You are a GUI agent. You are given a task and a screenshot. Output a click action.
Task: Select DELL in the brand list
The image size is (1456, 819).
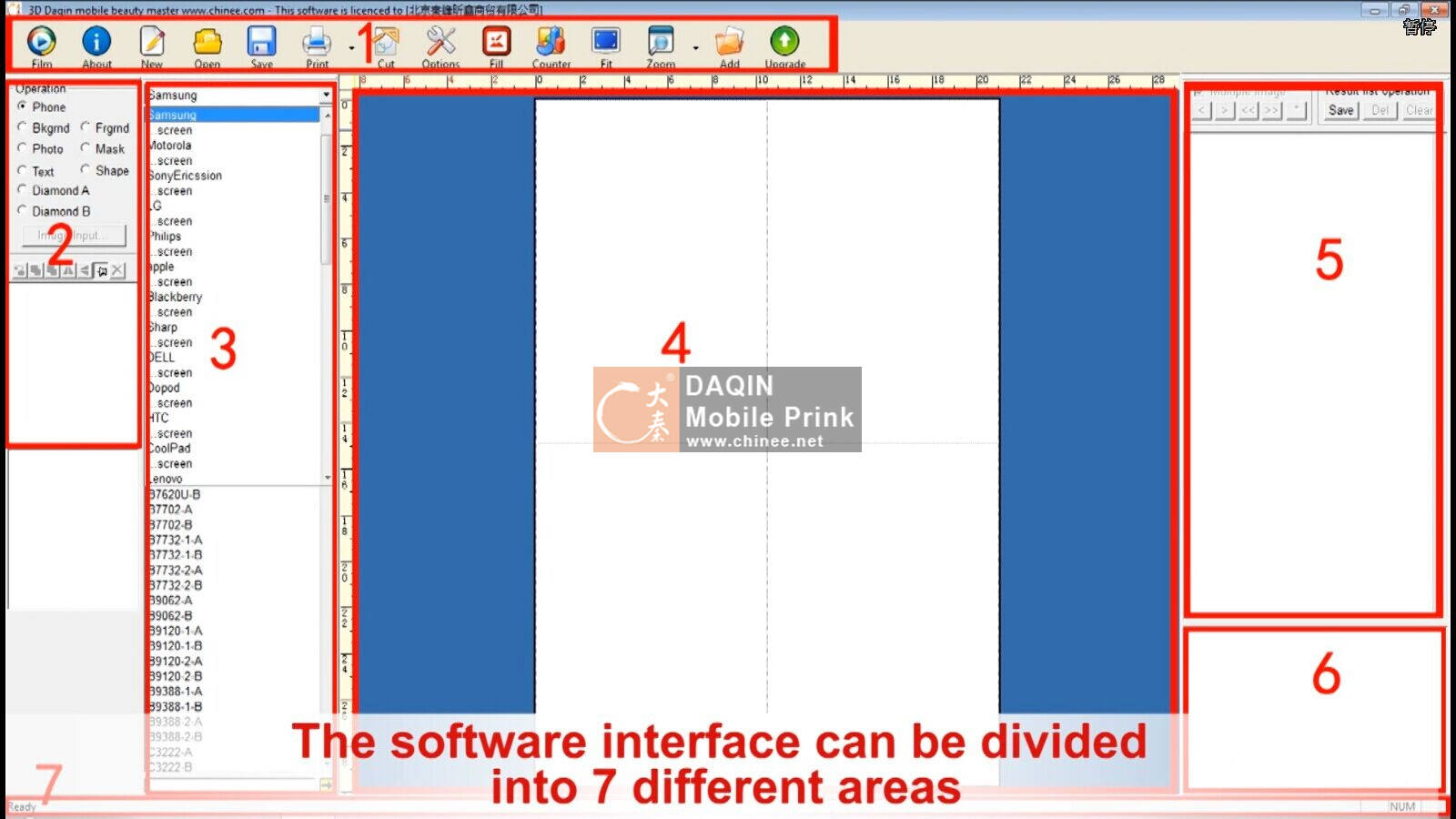[161, 358]
